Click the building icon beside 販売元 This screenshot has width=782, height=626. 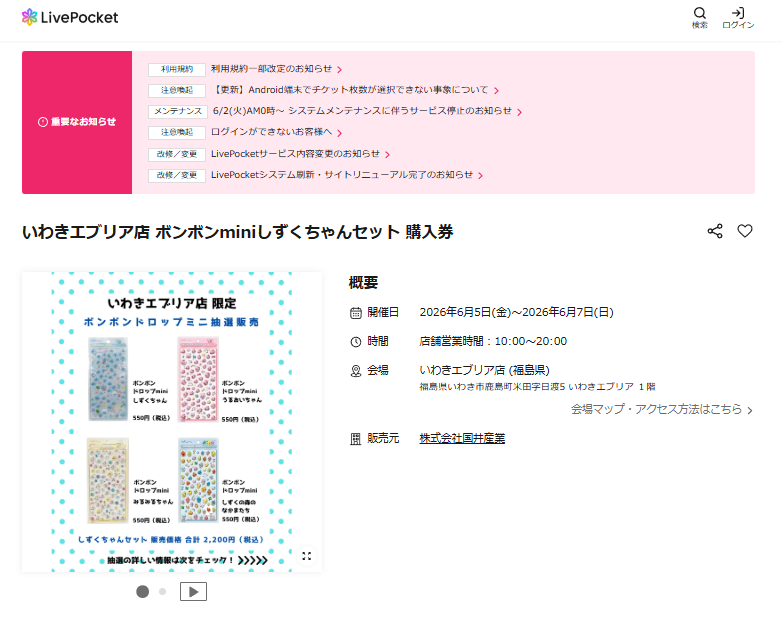(x=356, y=439)
